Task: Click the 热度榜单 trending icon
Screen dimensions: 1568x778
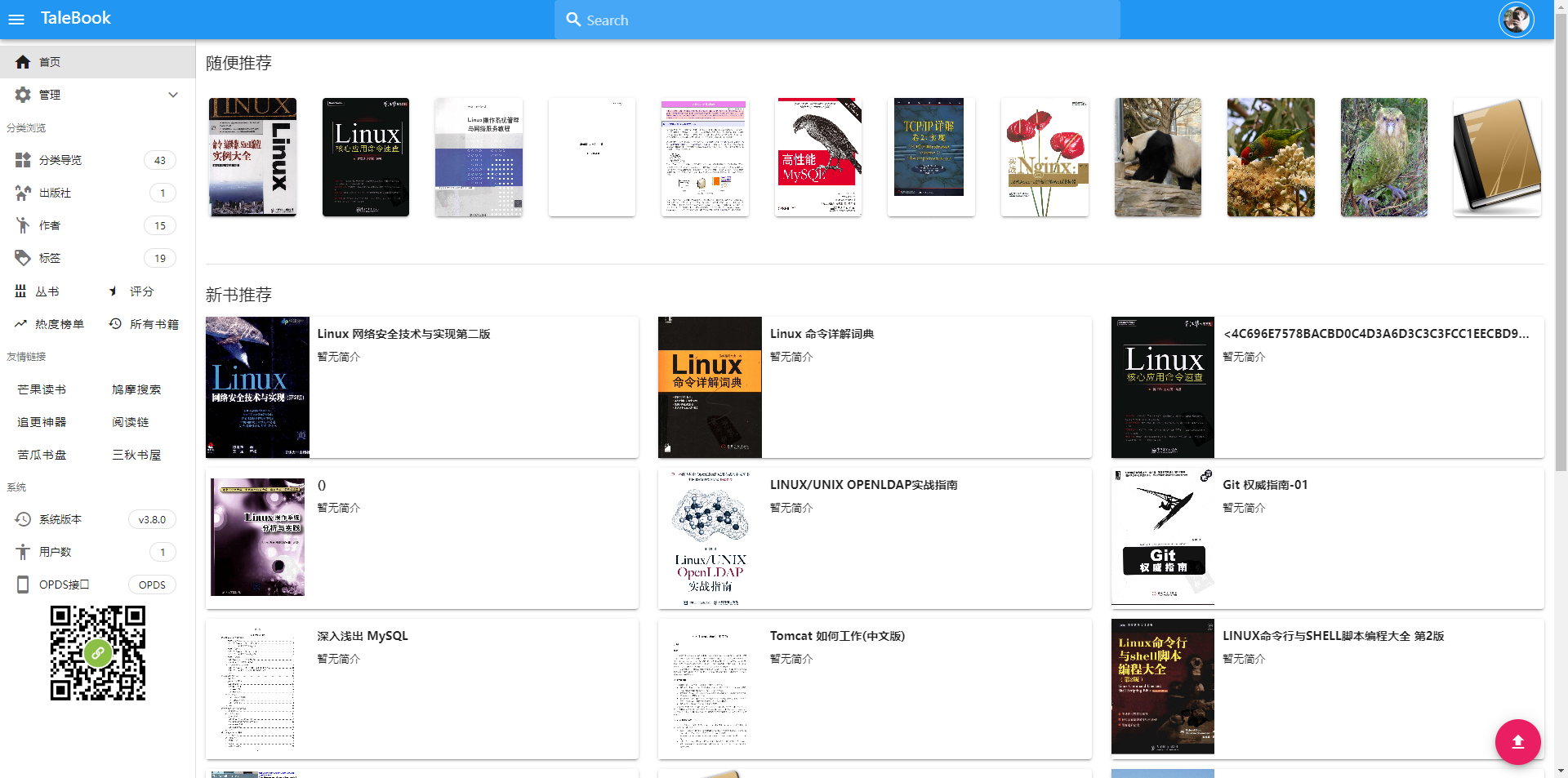Action: [x=20, y=324]
